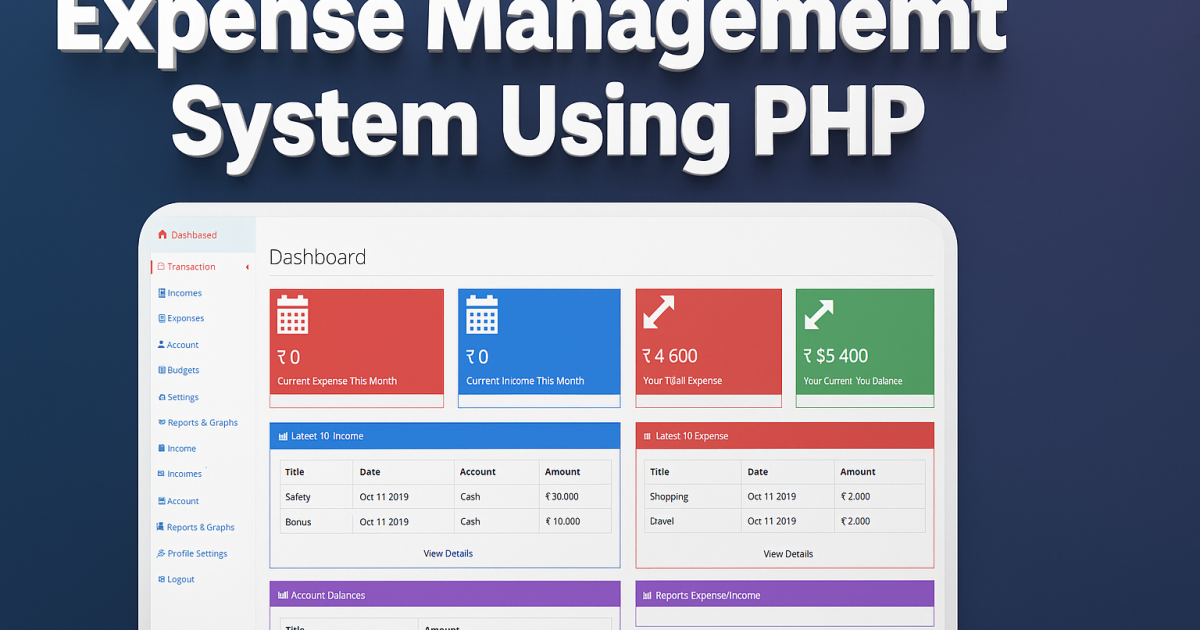Click the Reports & Graphs chart icon
The height and width of the screenshot is (630, 1200).
(162, 422)
